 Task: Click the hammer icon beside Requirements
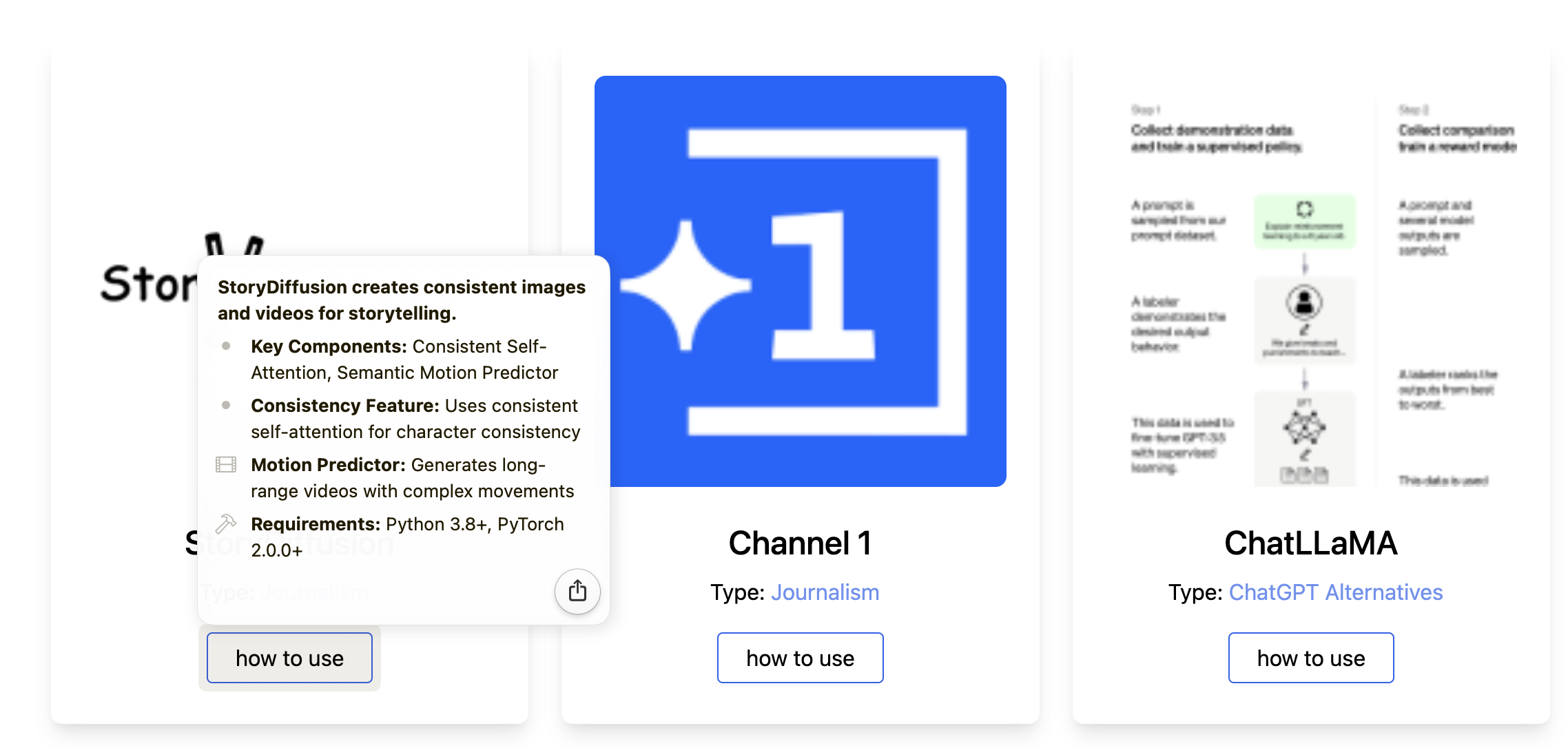click(226, 523)
